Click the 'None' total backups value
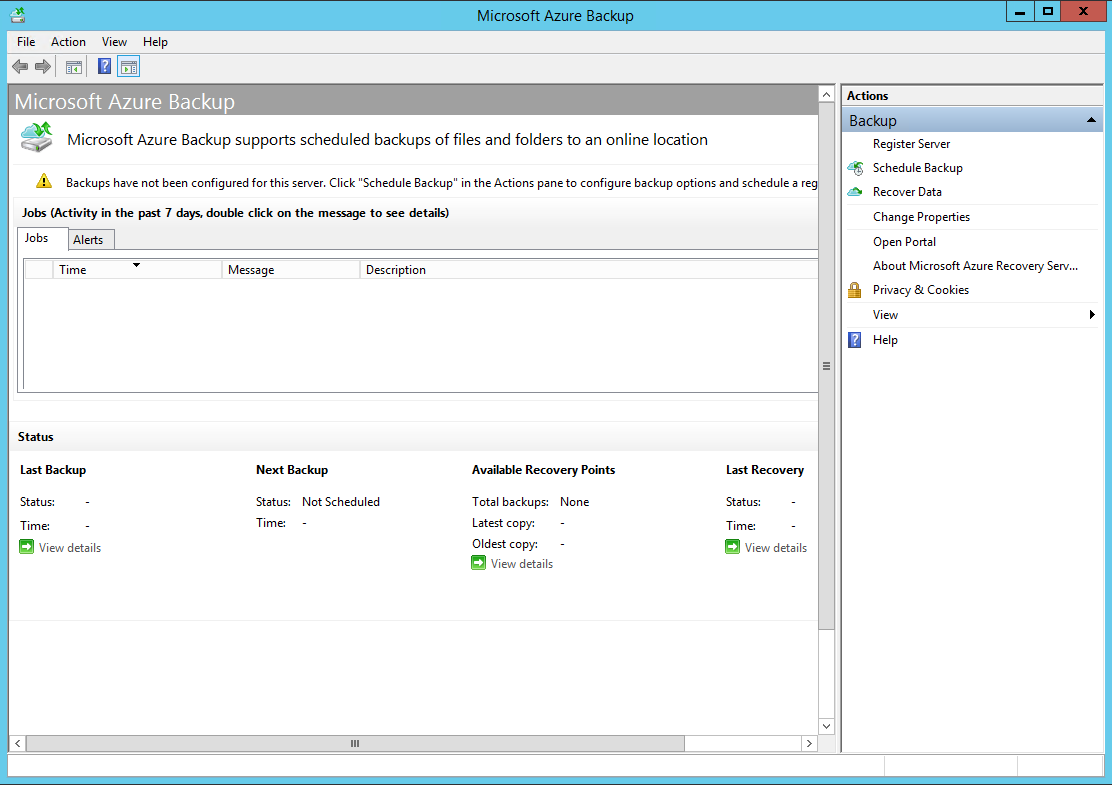This screenshot has width=1112, height=785. (x=574, y=502)
